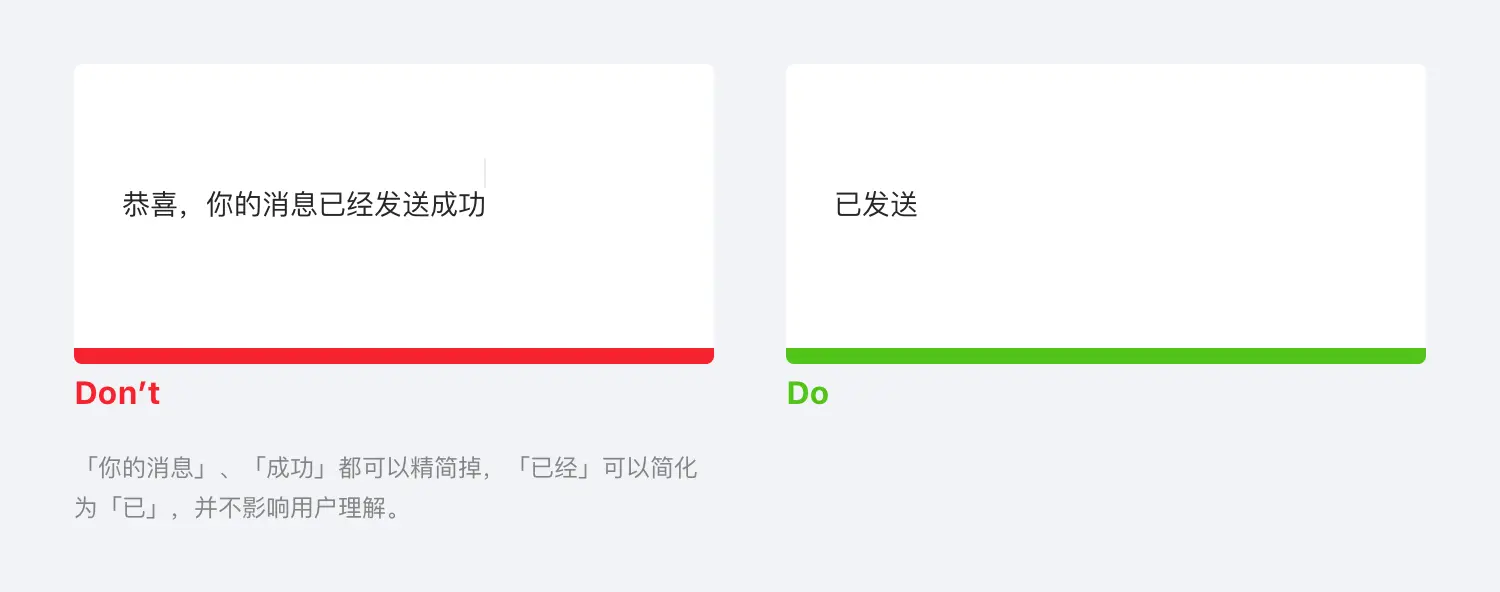
Task: Click the thin cursor line above the long message
Action: (485, 172)
